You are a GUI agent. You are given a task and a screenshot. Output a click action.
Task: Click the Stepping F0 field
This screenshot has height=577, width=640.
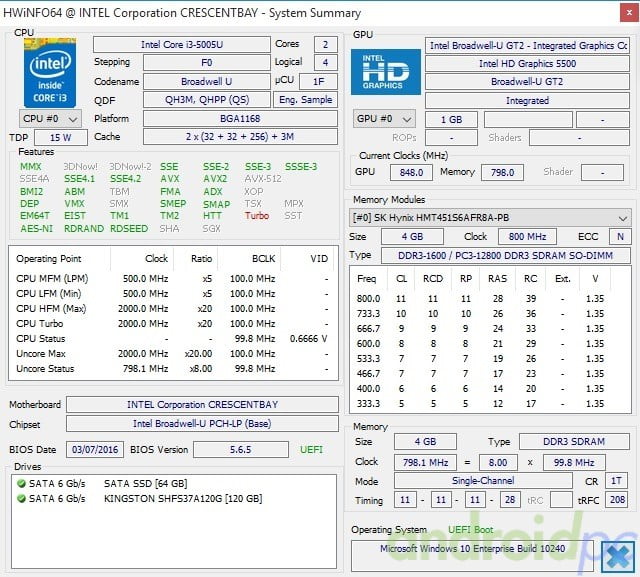tap(207, 62)
